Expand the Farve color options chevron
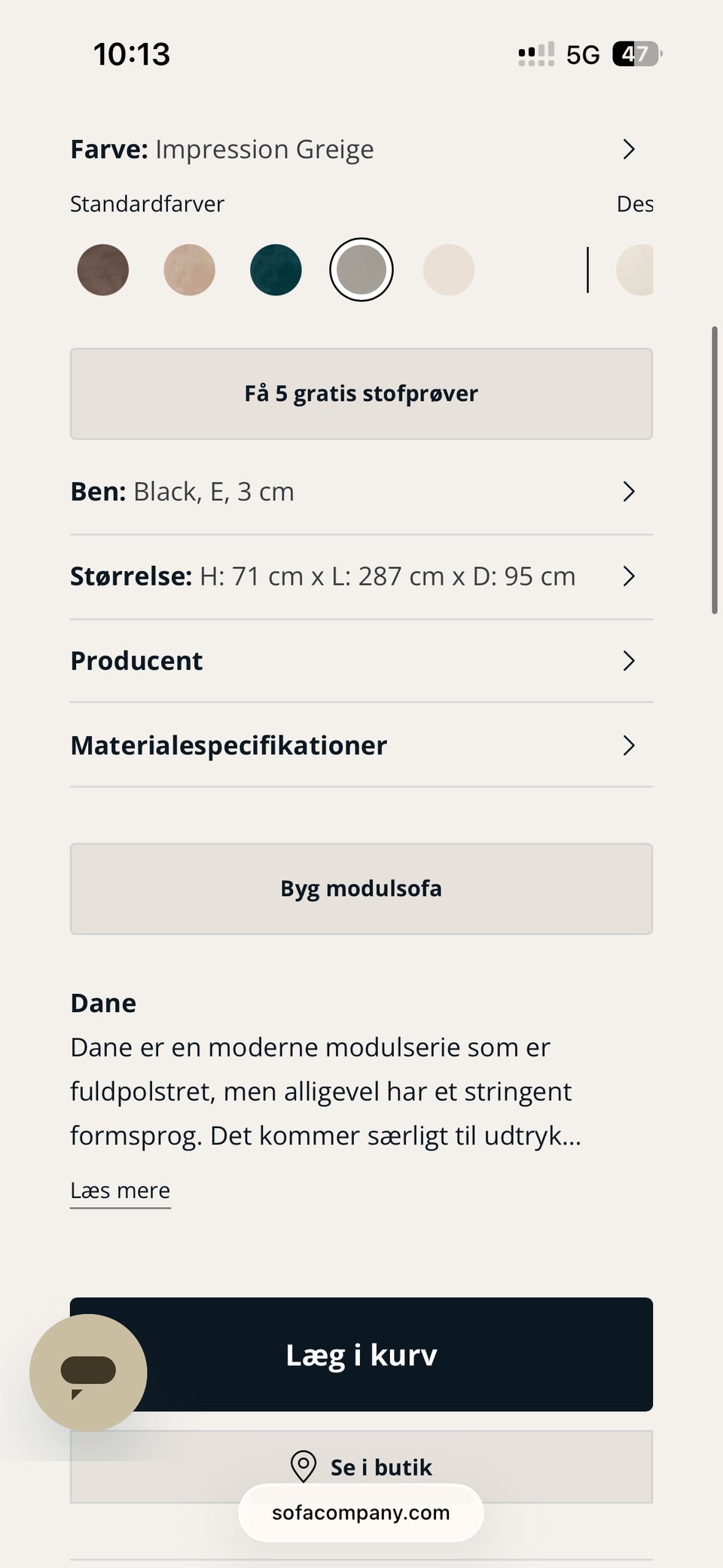723x1568 pixels. tap(629, 149)
